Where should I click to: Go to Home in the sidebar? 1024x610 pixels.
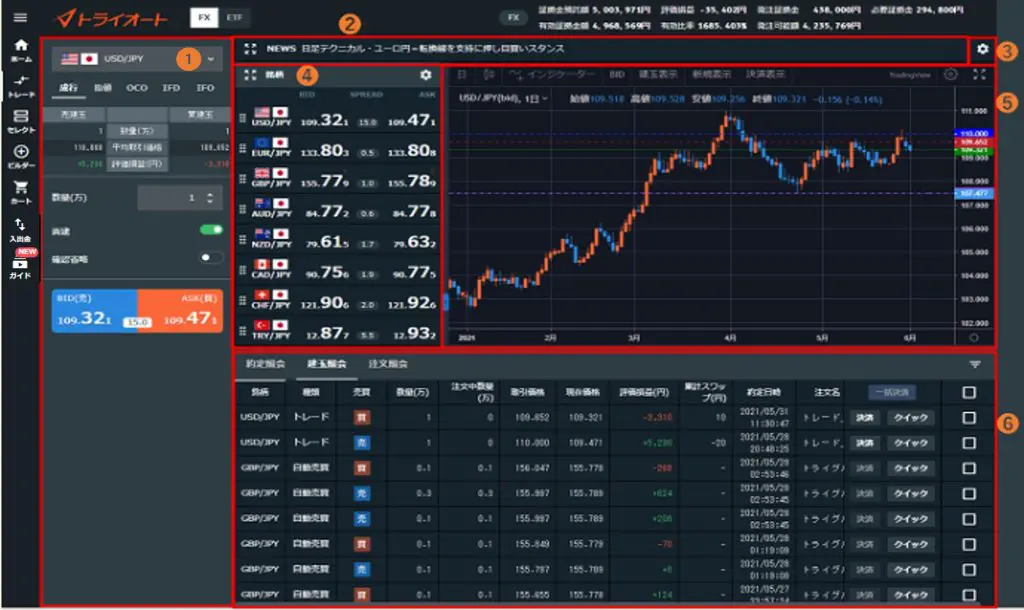(x=20, y=50)
